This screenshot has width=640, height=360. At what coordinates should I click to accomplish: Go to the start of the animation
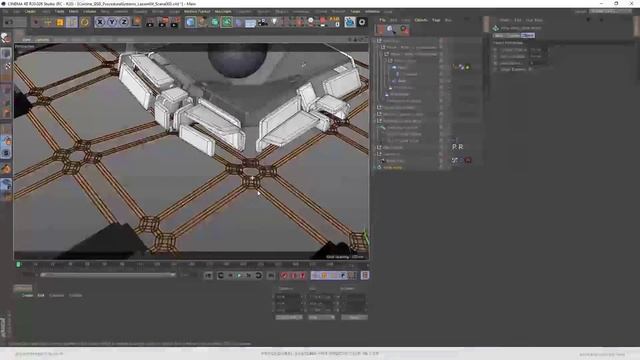(209, 276)
